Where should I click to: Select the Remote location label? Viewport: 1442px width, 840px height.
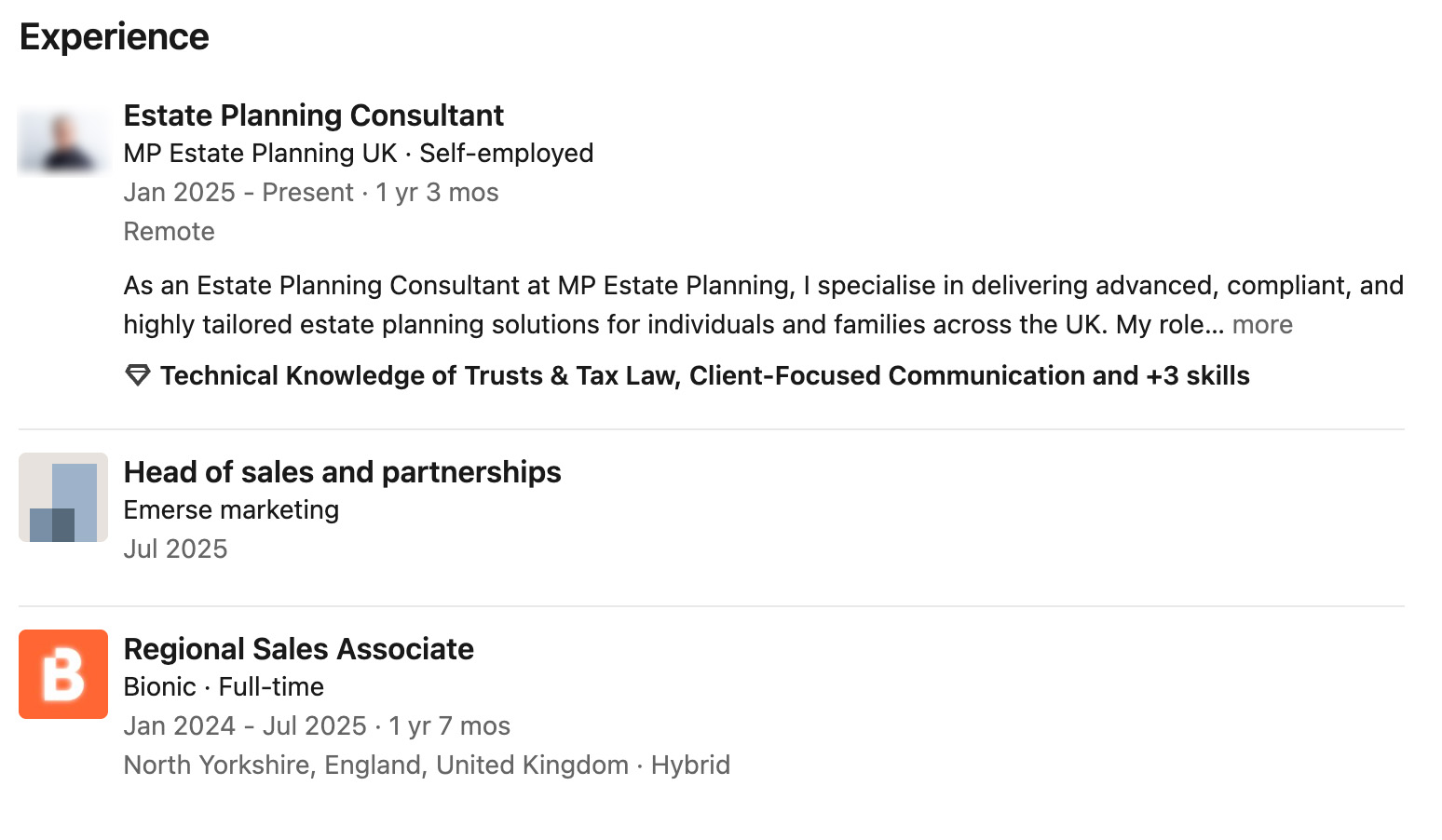(169, 231)
